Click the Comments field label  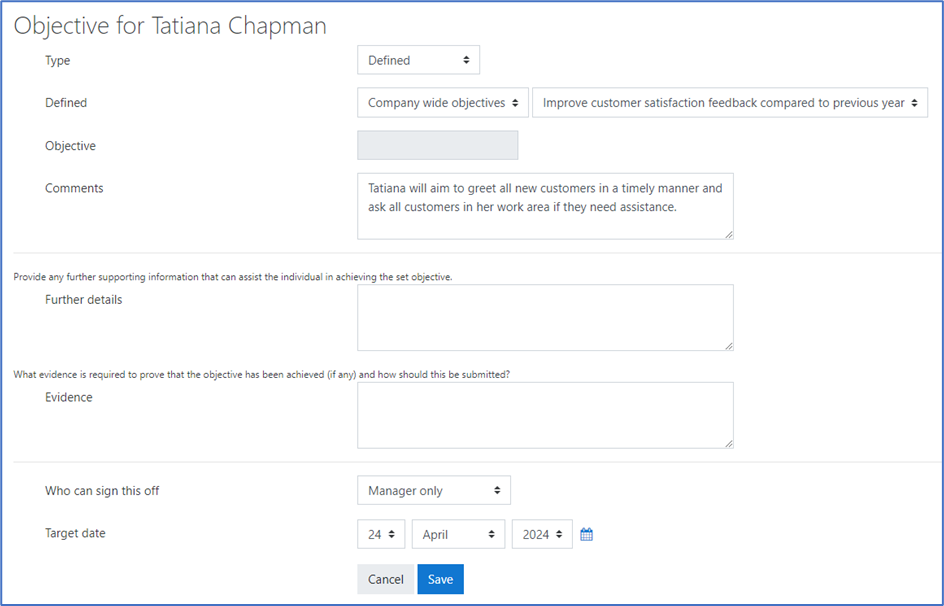click(74, 188)
